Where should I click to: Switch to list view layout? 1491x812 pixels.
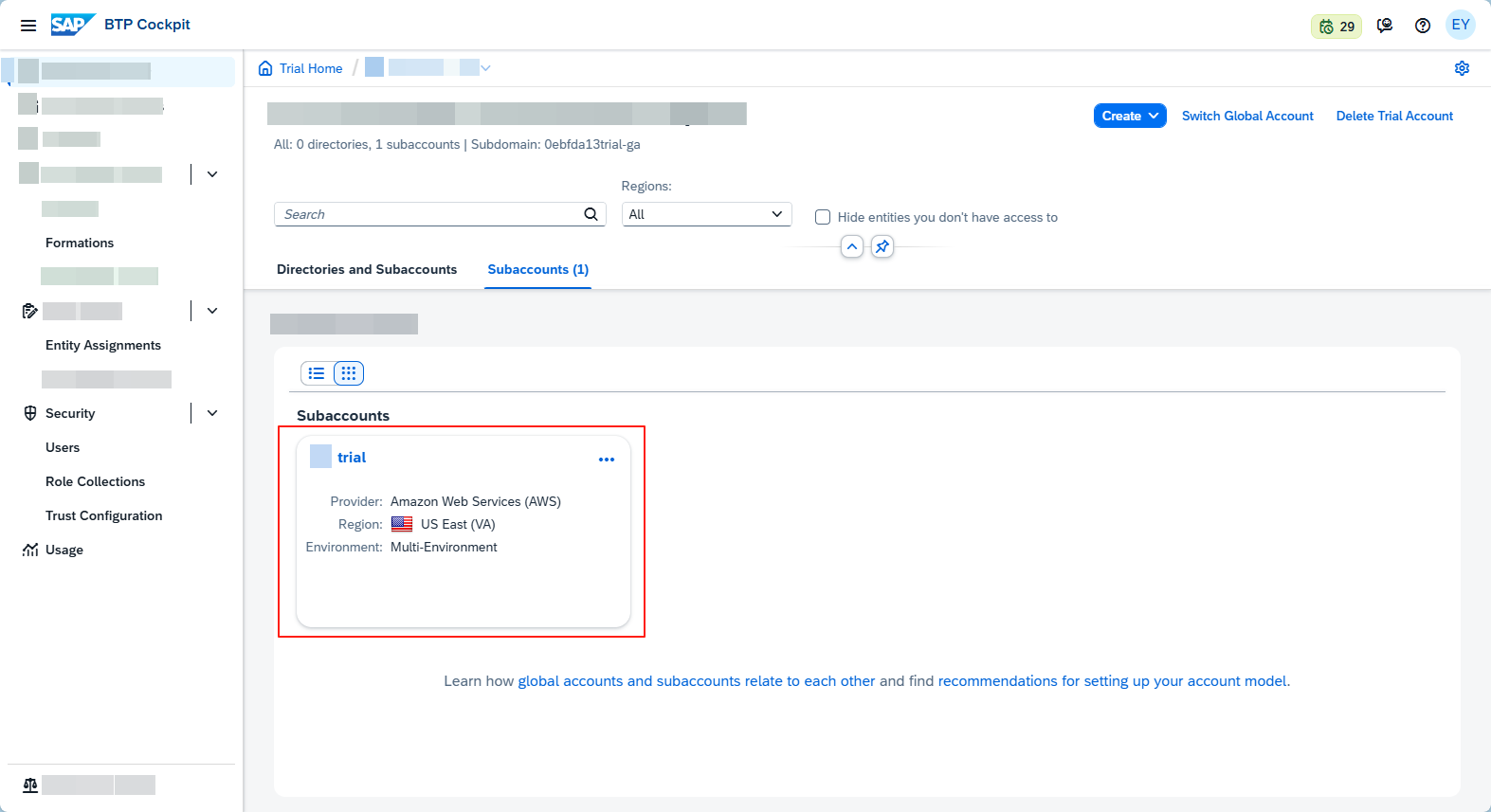(x=317, y=373)
